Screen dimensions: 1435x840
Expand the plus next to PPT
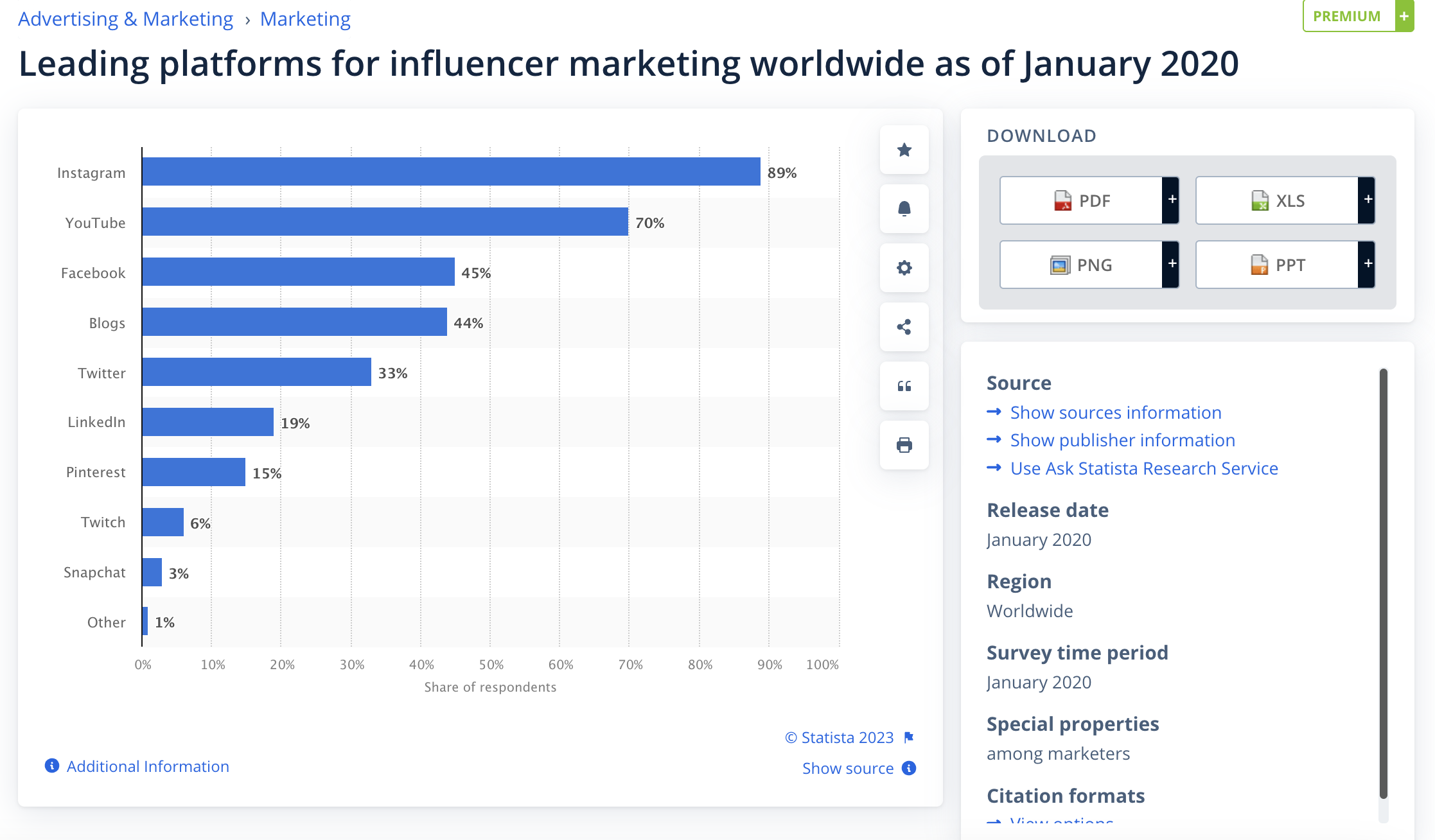point(1368,264)
